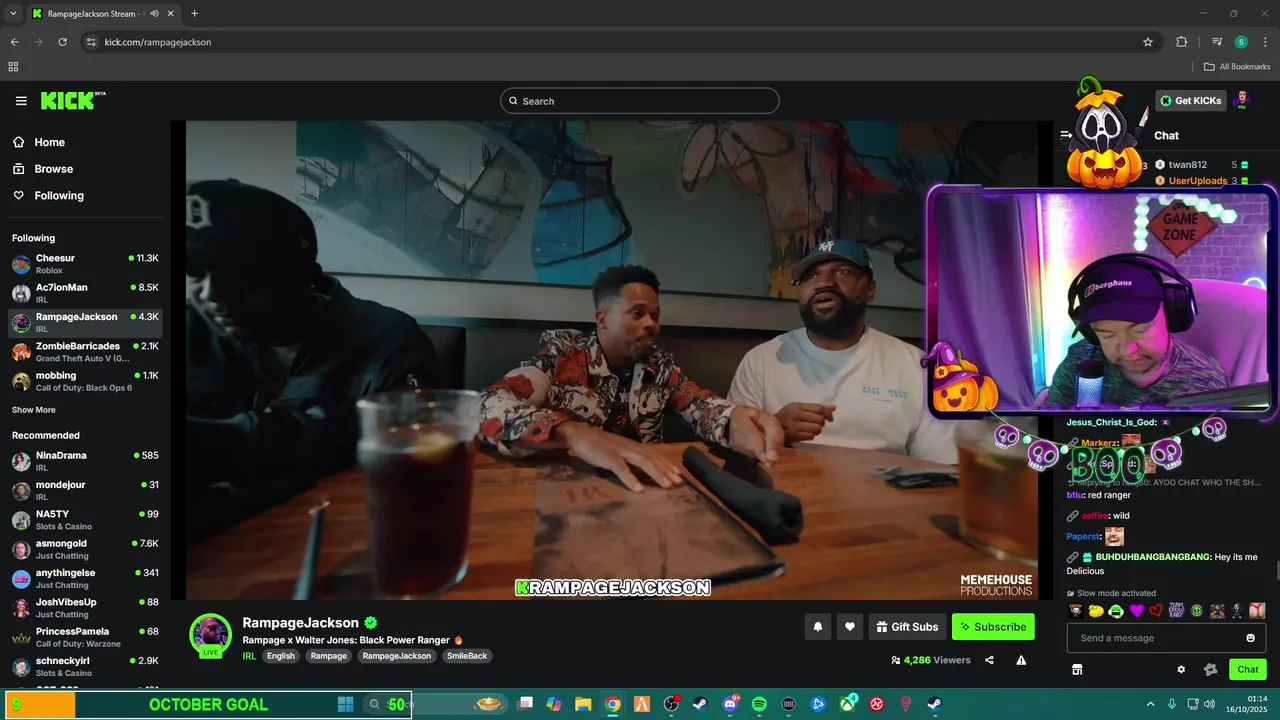Open NinaDrama recommended channel
The width and height of the screenshot is (1280, 720).
click(x=85, y=461)
